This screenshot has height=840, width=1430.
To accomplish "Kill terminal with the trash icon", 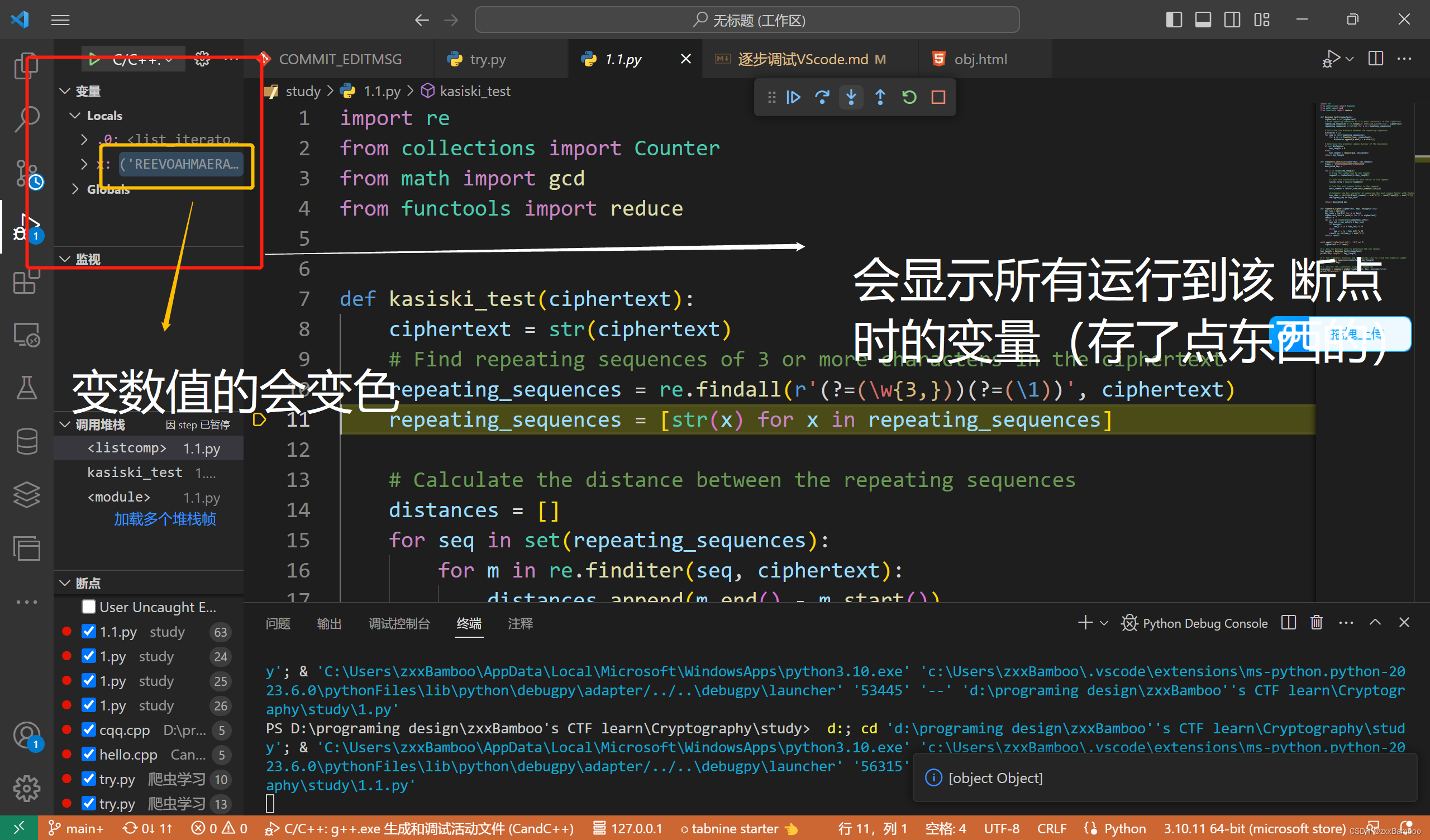I will tap(1316, 623).
